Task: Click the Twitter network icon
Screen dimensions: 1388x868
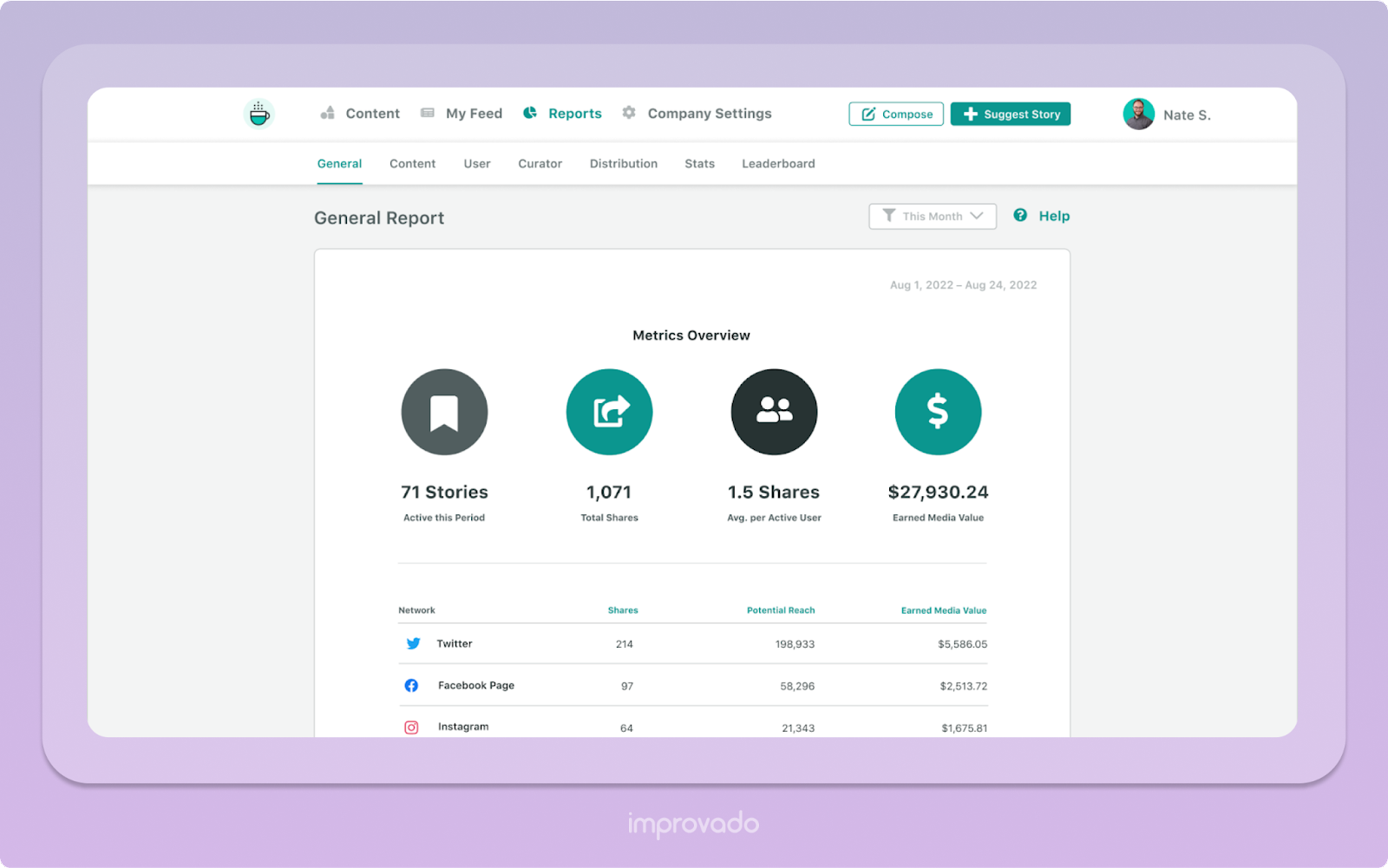Action: (x=413, y=643)
